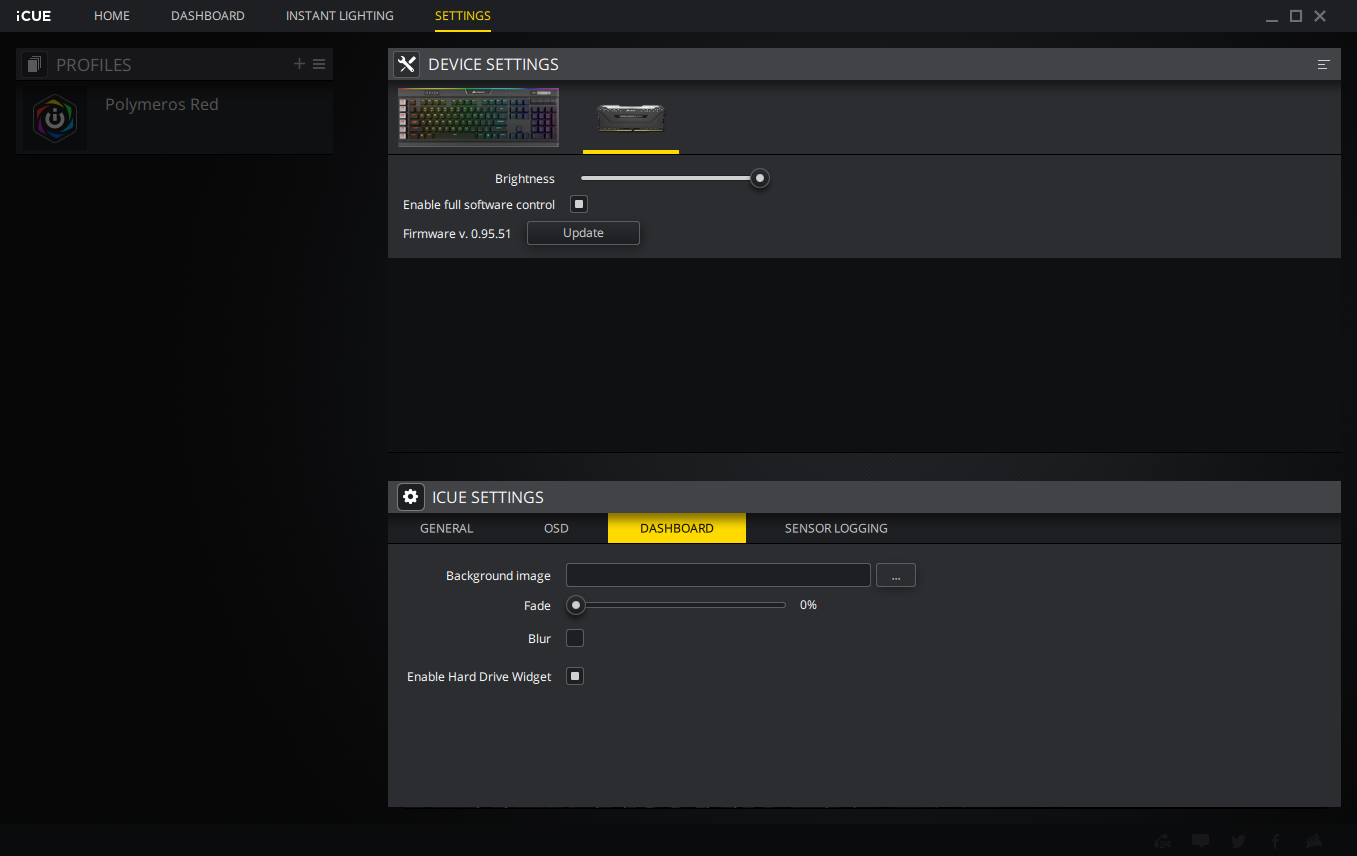The height and width of the screenshot is (856, 1357).
Task: Open the Facebook icon link
Action: coord(1276,841)
